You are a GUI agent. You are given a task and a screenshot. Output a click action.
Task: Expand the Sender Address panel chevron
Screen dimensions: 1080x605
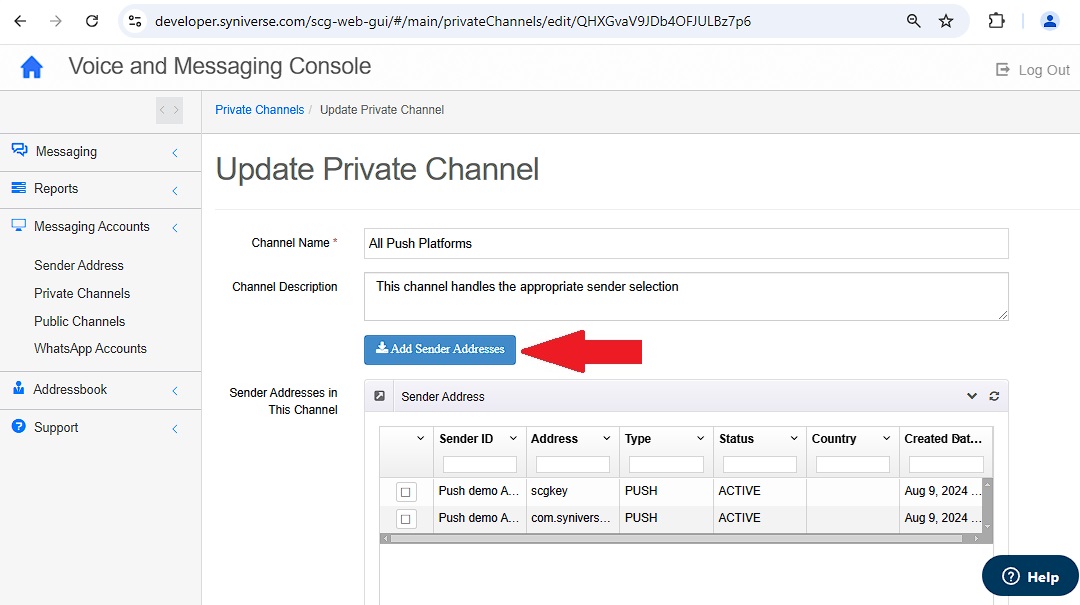[x=972, y=396]
